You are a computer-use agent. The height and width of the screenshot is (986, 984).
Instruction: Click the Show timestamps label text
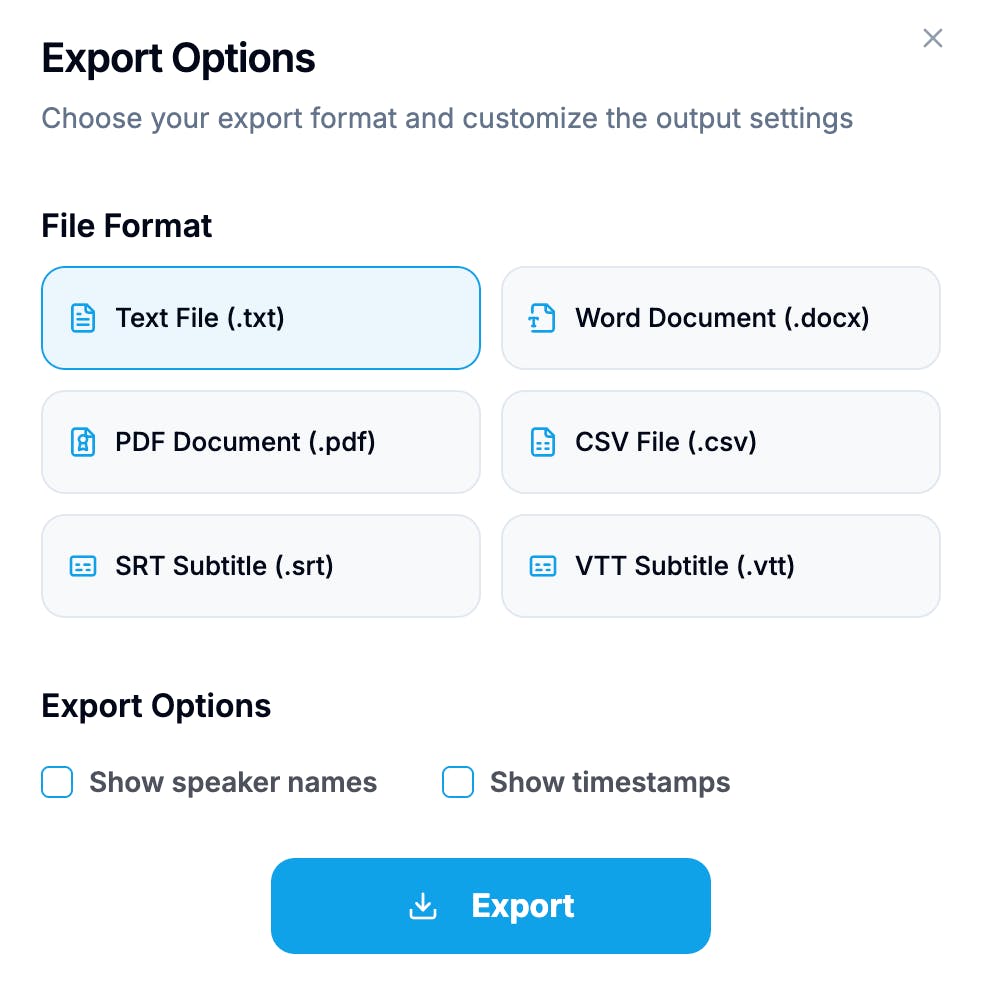(x=610, y=783)
